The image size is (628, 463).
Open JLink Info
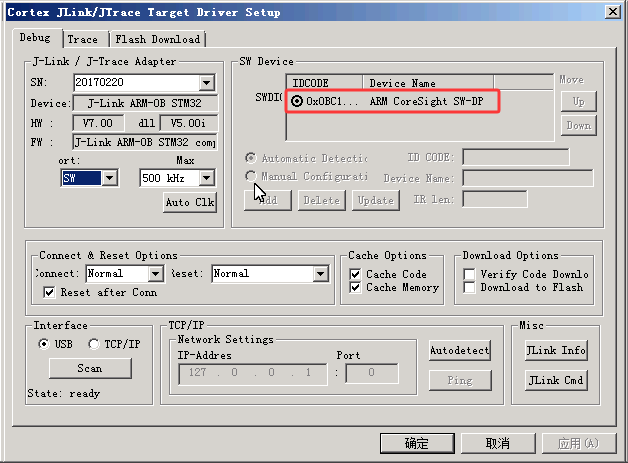tap(556, 350)
